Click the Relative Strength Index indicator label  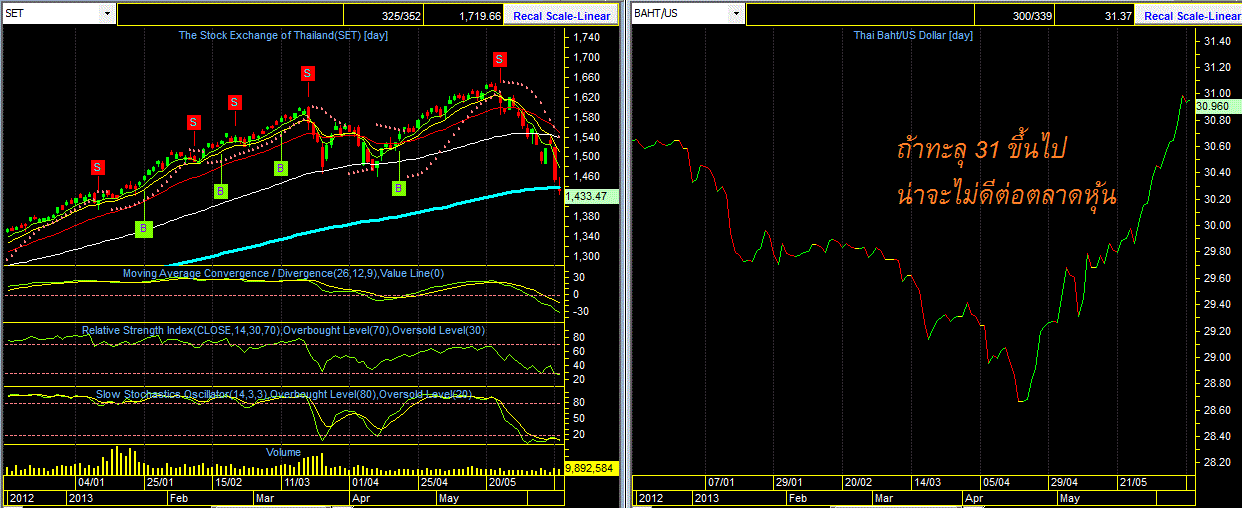(x=283, y=330)
